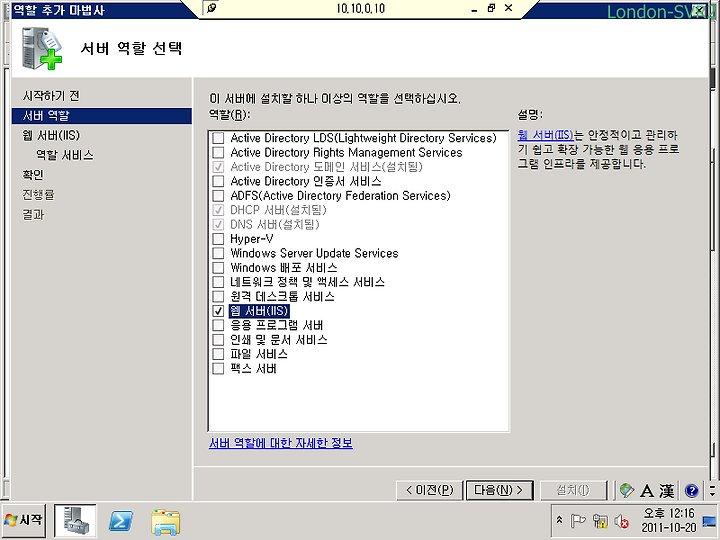Check Windows 배포 서비스 checkbox

click(x=218, y=268)
